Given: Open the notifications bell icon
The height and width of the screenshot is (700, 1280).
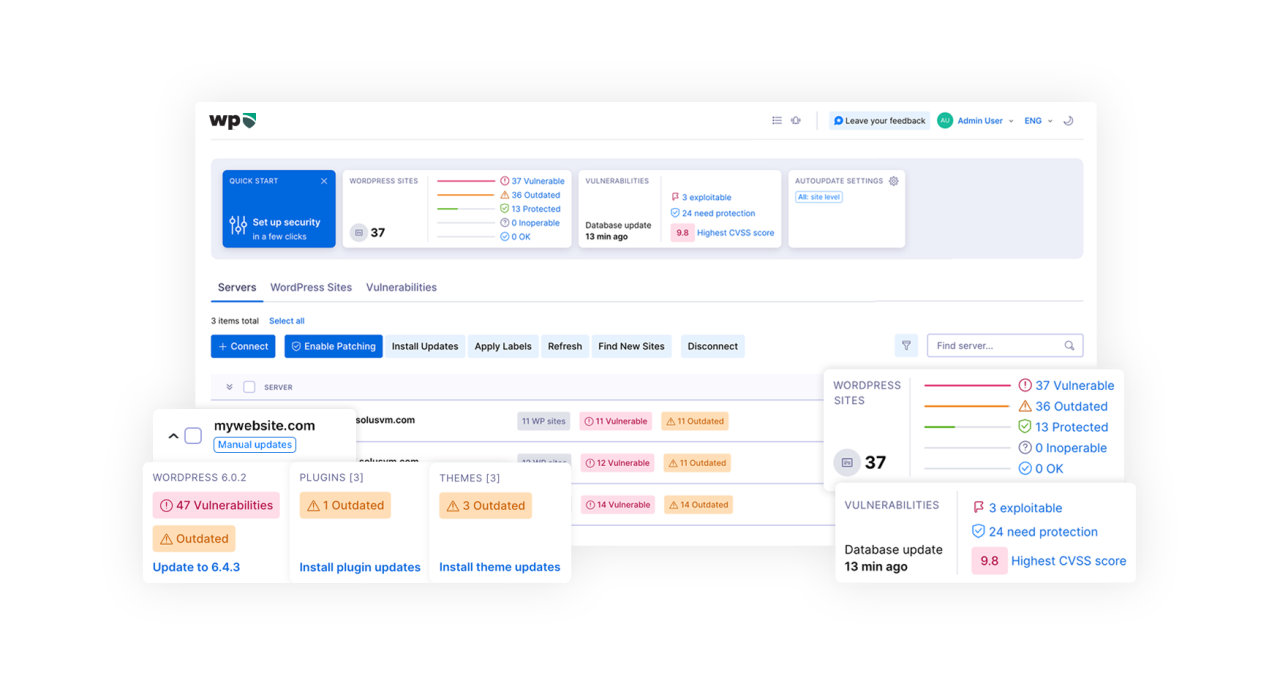Looking at the screenshot, I should [796, 120].
